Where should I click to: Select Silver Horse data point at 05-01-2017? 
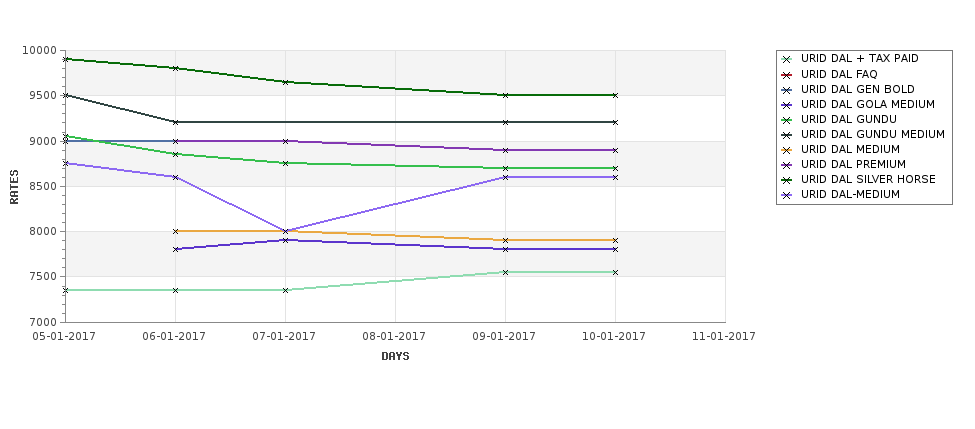(65, 59)
